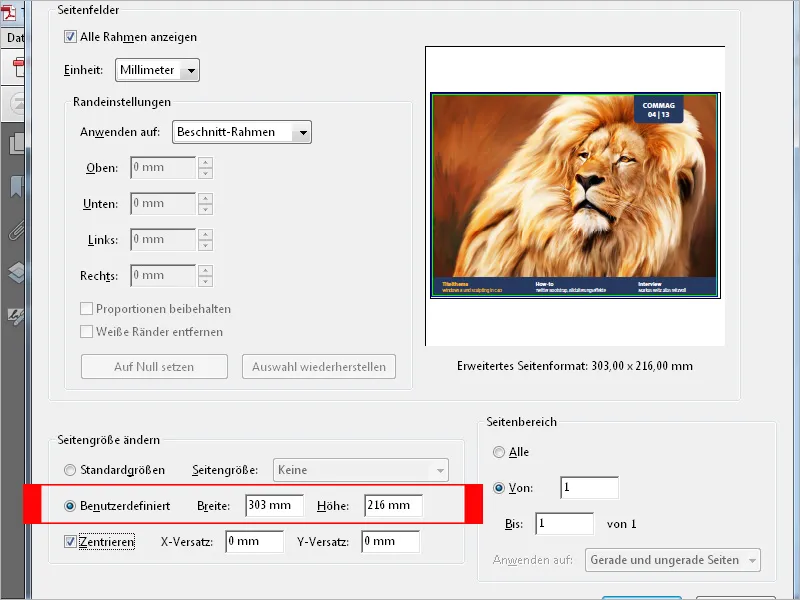Image resolution: width=800 pixels, height=600 pixels.
Task: Open the Layers panel in Acrobat sidebar
Action: pyautogui.click(x=16, y=272)
